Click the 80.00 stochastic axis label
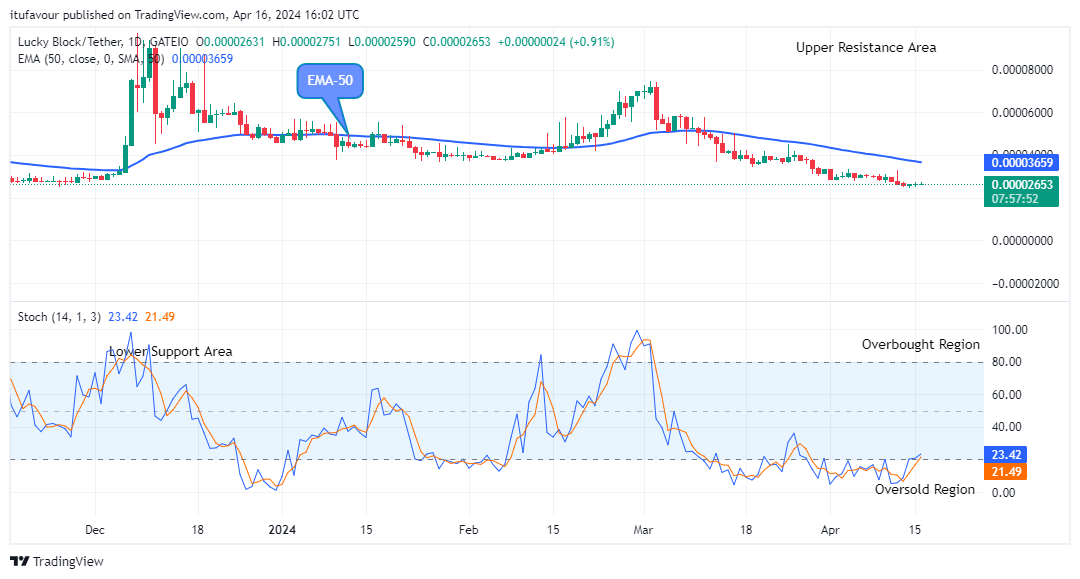This screenshot has width=1080, height=579. pyautogui.click(x=1006, y=362)
